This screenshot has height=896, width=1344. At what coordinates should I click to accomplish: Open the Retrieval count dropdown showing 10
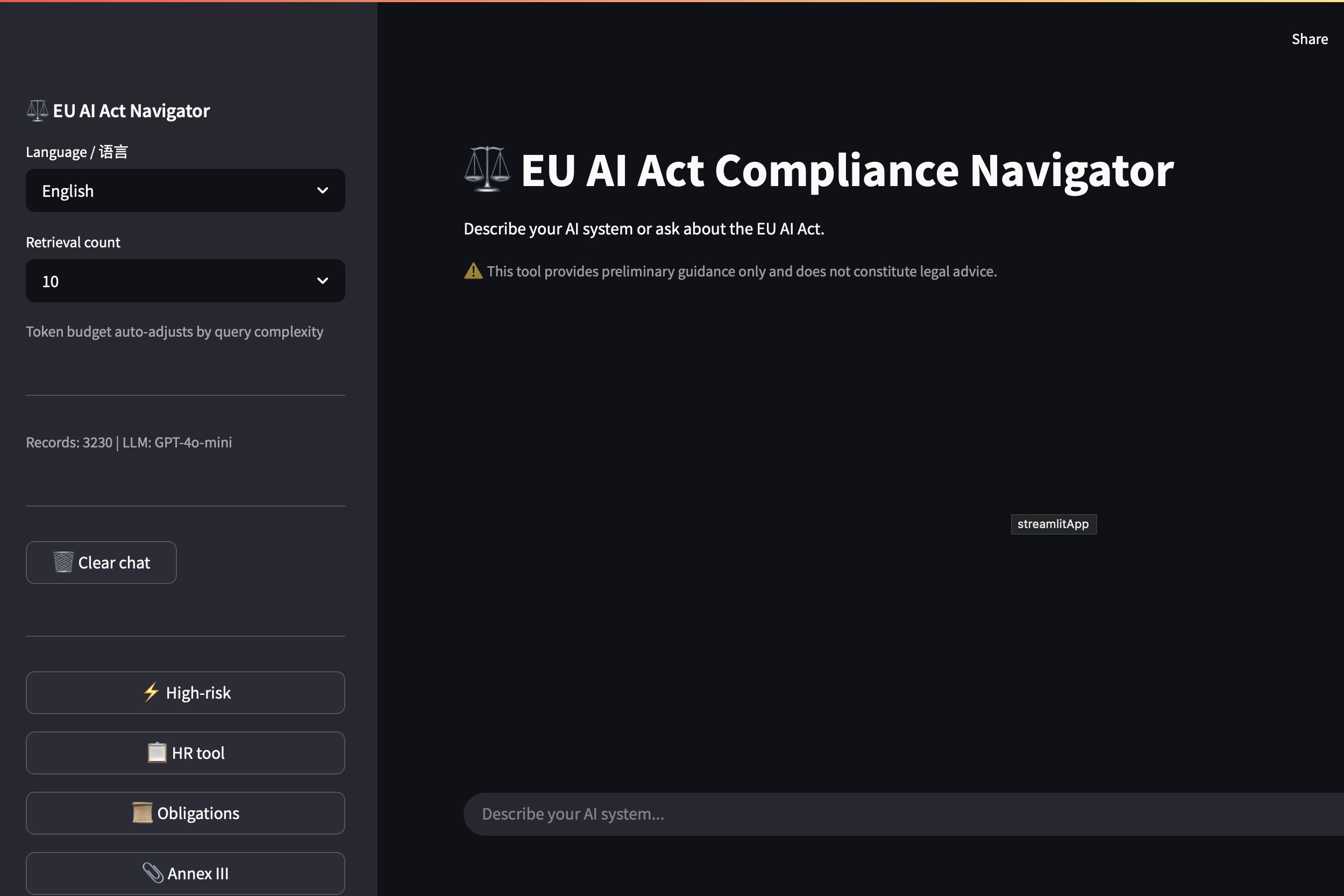tap(185, 281)
